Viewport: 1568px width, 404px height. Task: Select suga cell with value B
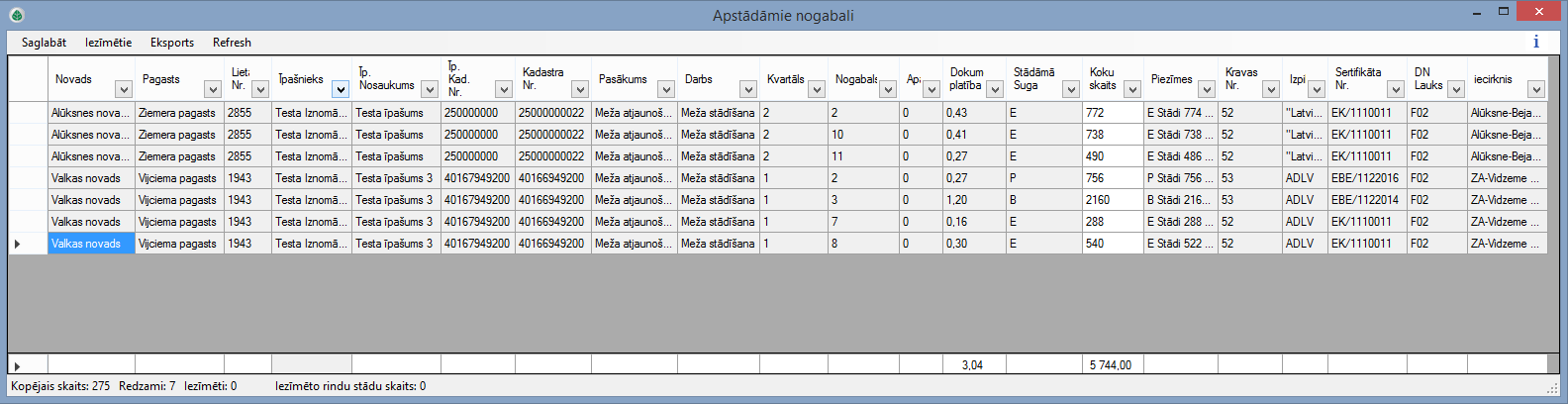point(1043,200)
